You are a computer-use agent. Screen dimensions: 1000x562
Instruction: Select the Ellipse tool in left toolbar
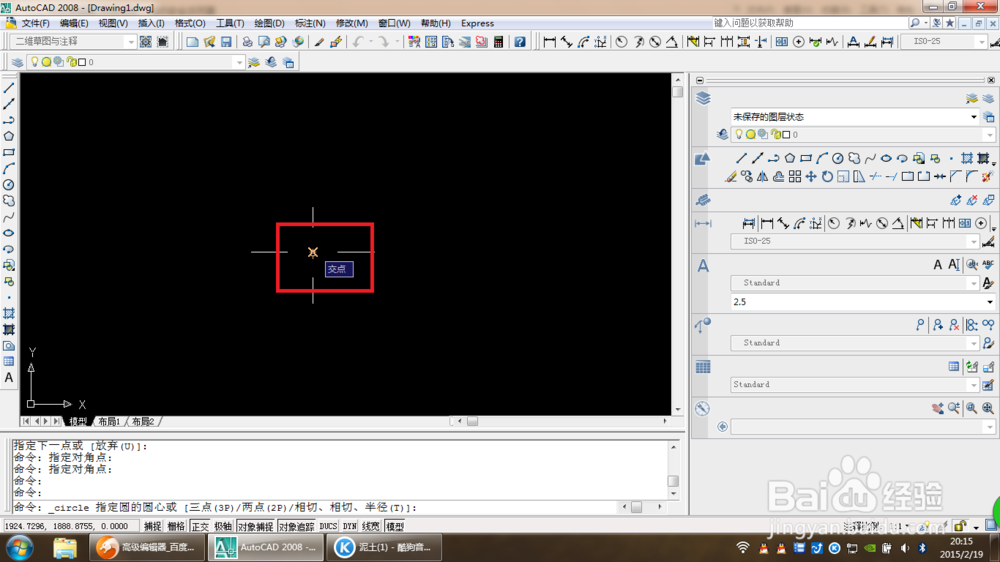[9, 233]
